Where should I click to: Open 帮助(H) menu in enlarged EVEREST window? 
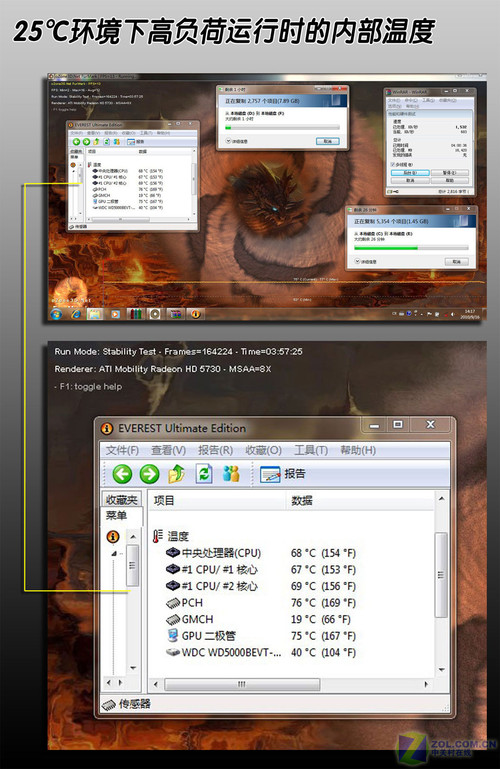358,450
